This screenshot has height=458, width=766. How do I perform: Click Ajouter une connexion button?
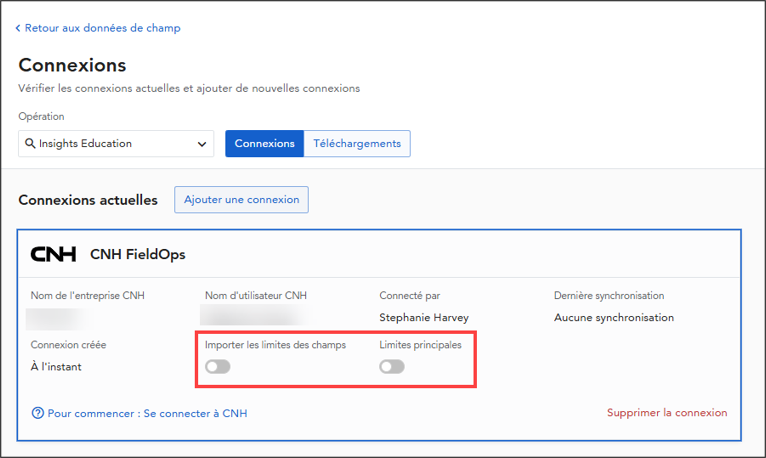(x=241, y=200)
